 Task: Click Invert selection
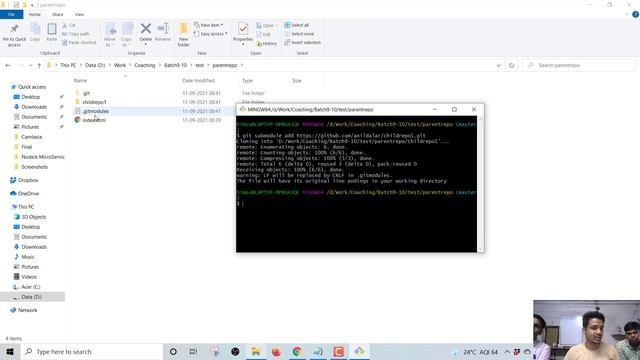302,42
